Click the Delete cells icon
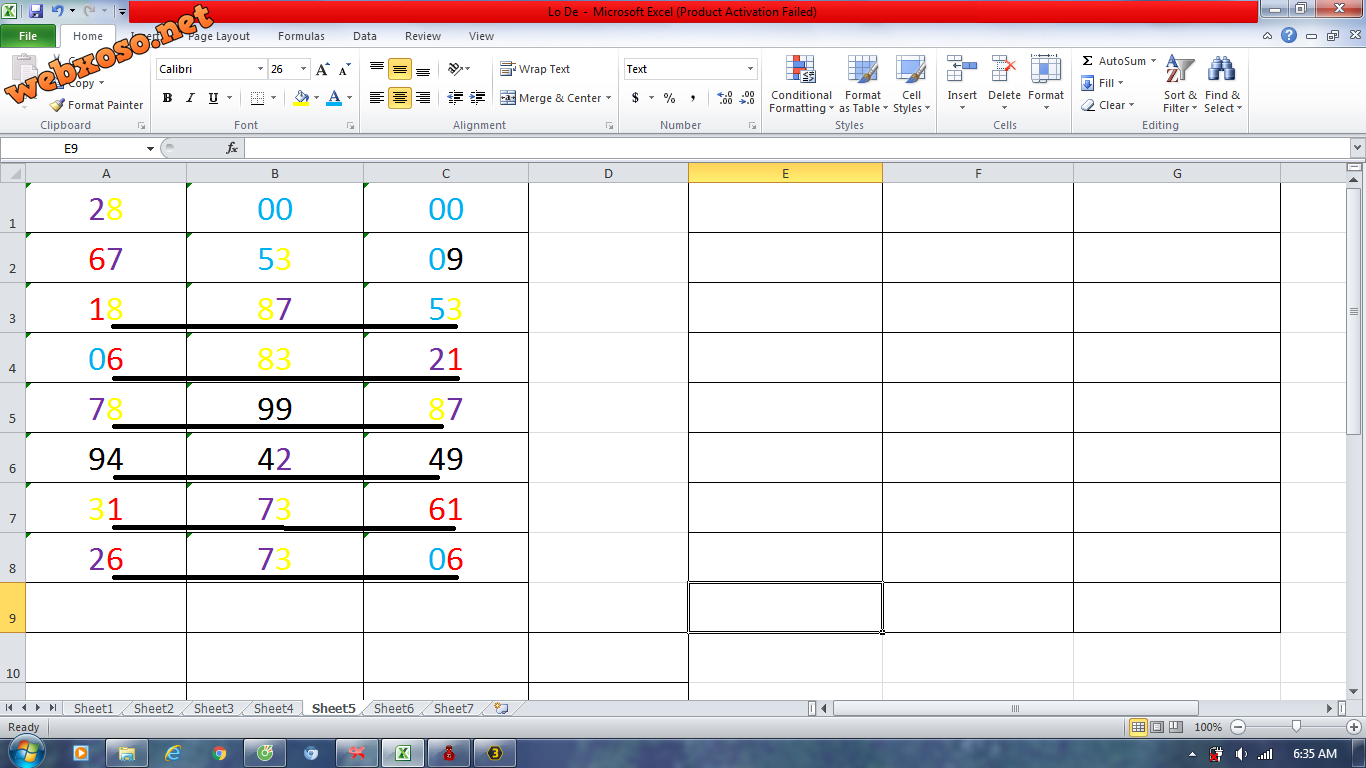Screen dimensions: 1366x768 click(x=1004, y=70)
